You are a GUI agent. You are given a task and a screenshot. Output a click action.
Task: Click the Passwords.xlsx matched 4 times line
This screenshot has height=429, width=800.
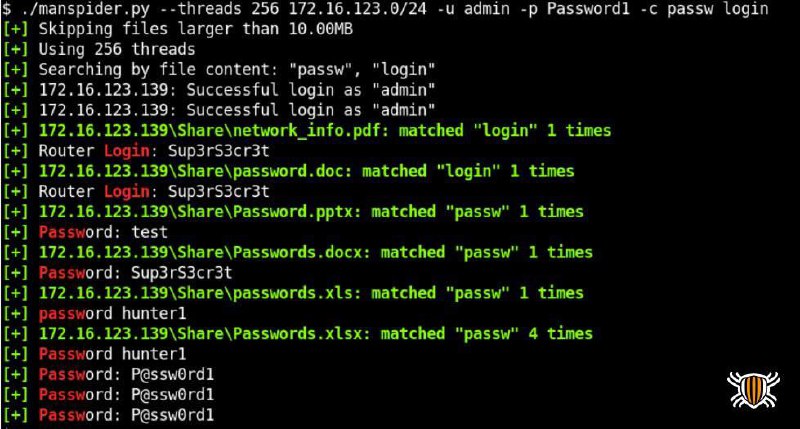(297, 334)
